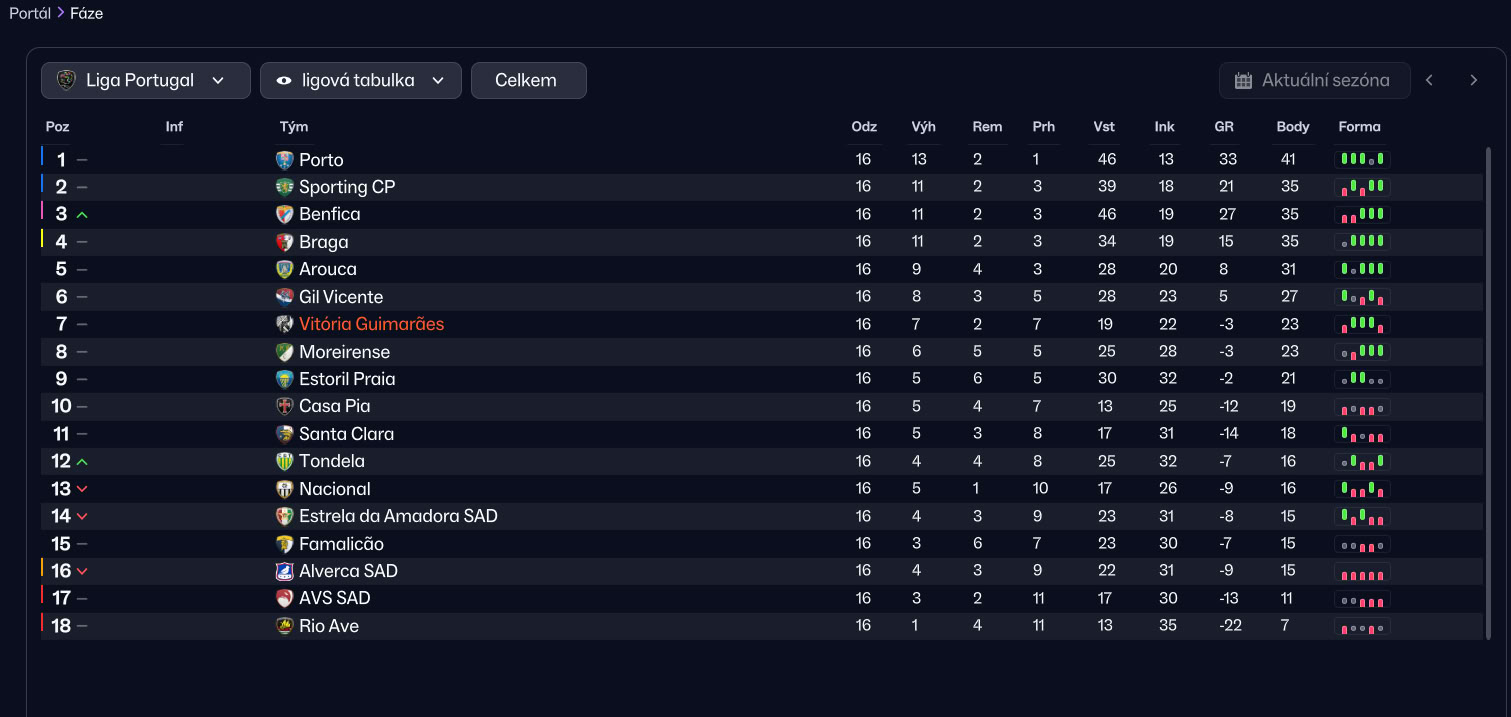Sort table by Forma column header

[1359, 127]
